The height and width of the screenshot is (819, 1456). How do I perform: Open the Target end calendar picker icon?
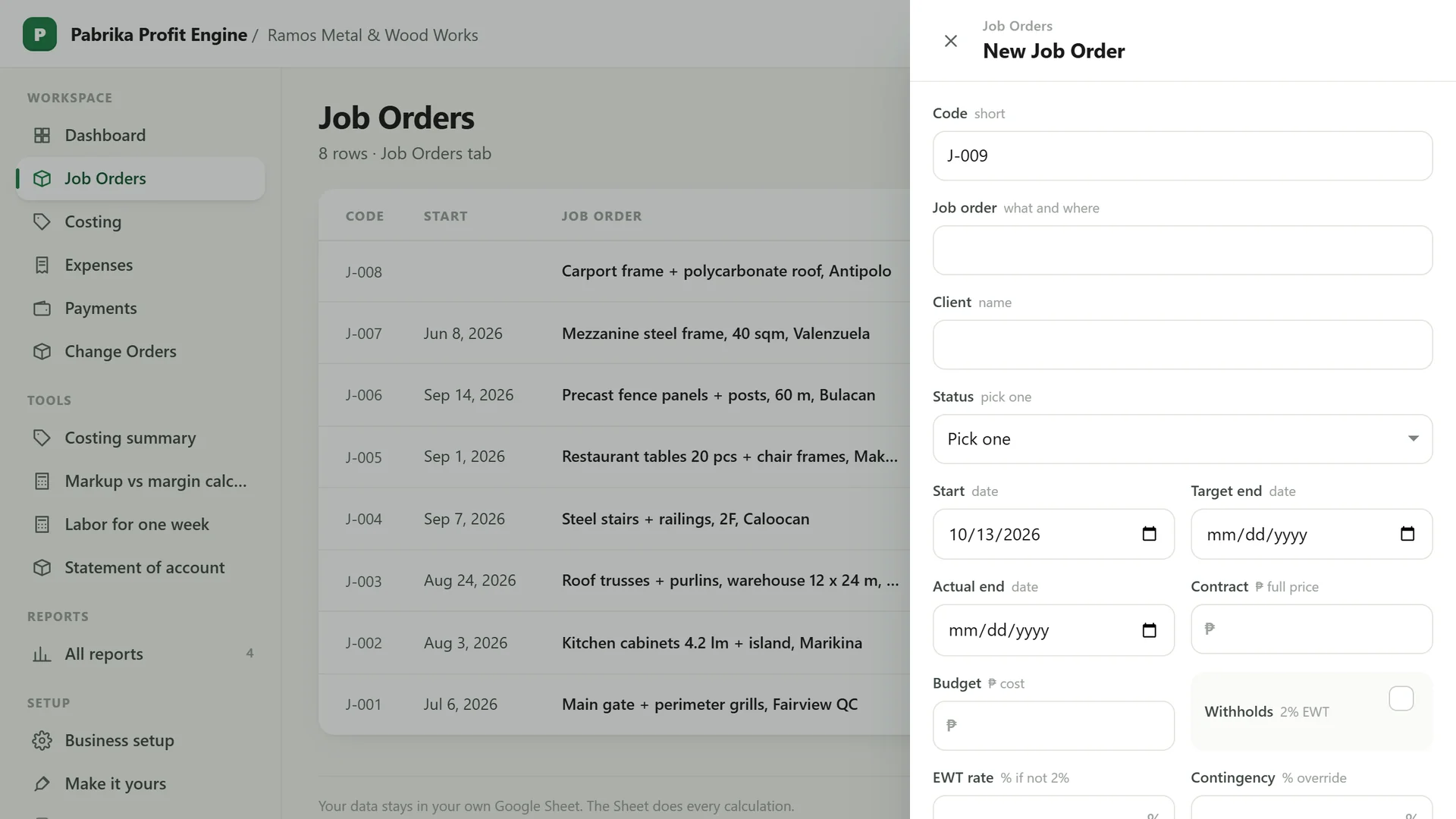(x=1407, y=534)
